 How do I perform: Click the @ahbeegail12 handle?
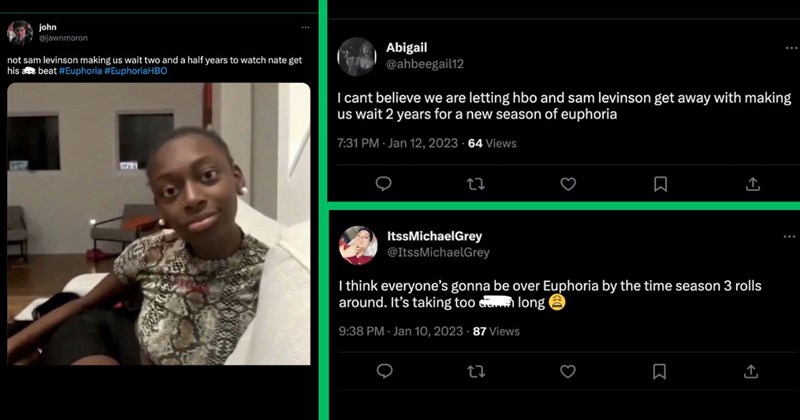tap(424, 63)
